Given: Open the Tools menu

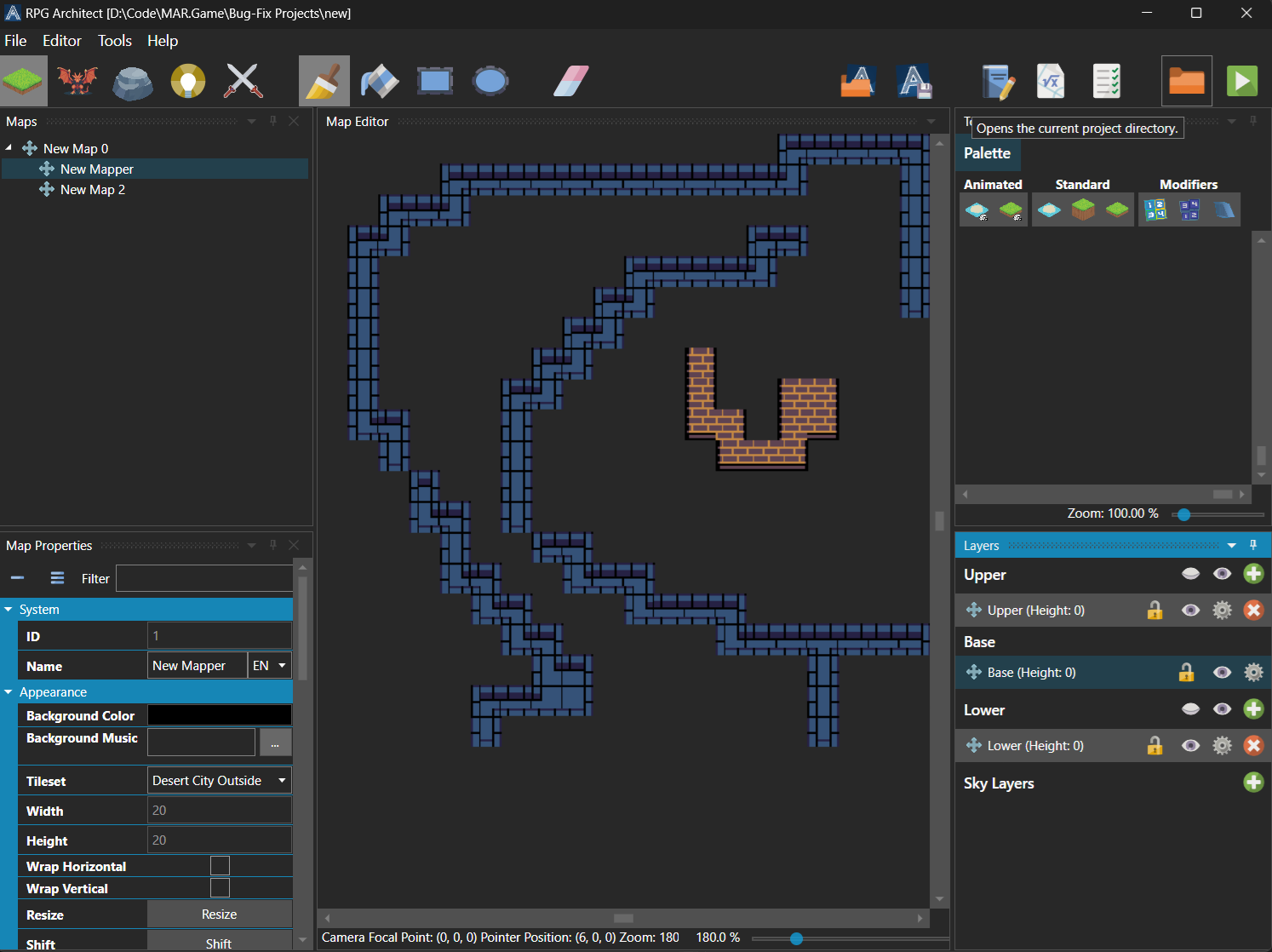Looking at the screenshot, I should coord(115,41).
